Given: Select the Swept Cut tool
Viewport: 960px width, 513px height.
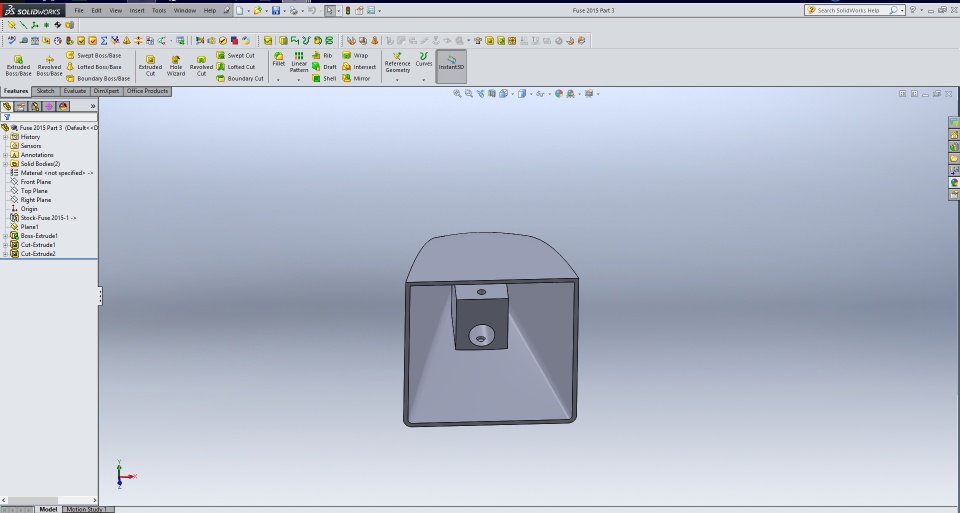Looking at the screenshot, I should [236, 55].
